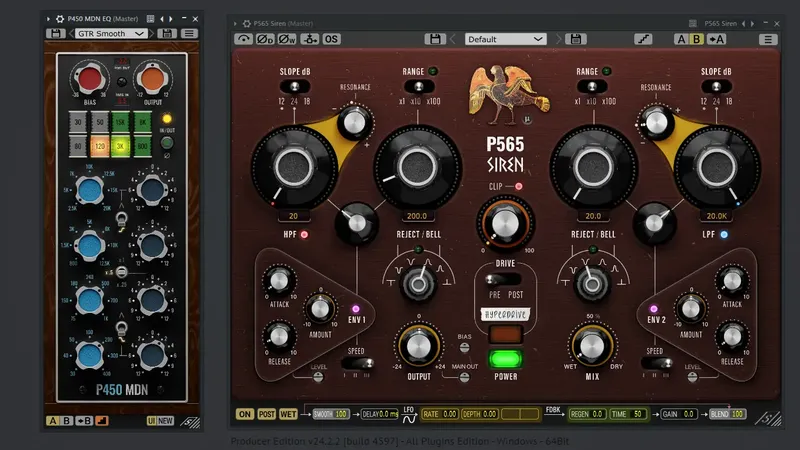Toggle the ENV 1 light
Viewport: 800px width, 450px height.
[356, 309]
